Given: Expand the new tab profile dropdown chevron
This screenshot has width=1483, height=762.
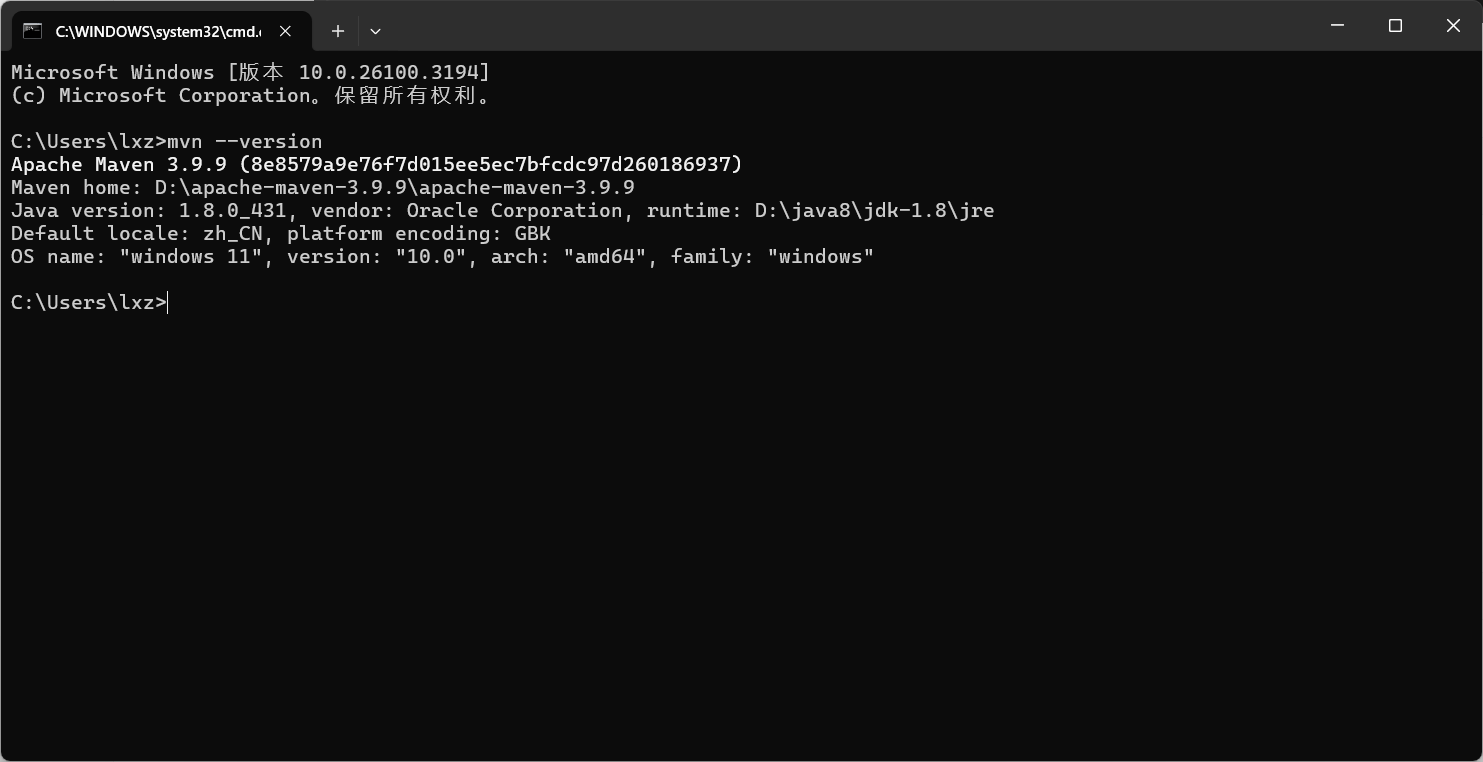Looking at the screenshot, I should (375, 31).
